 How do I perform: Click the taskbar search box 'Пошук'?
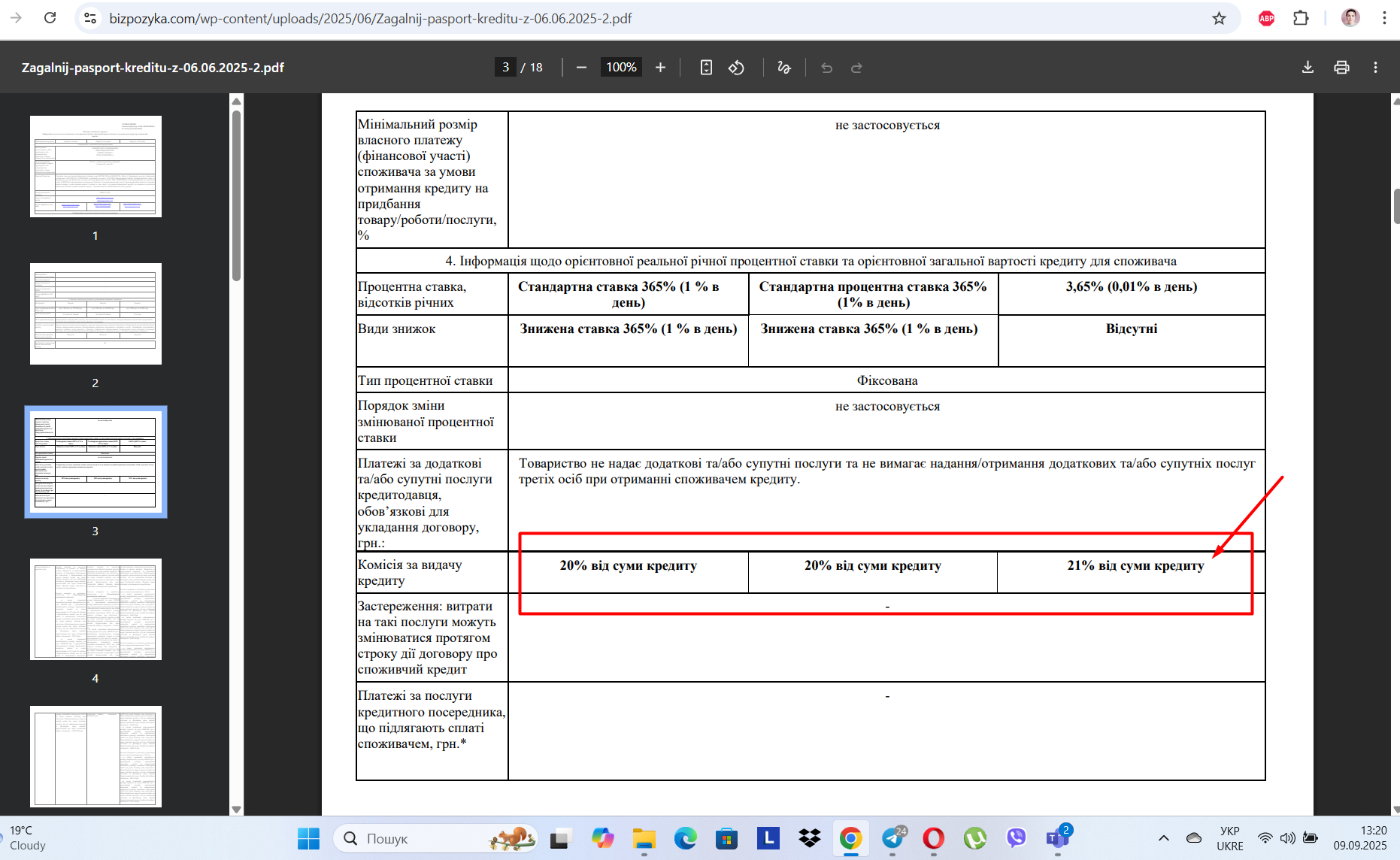click(436, 838)
